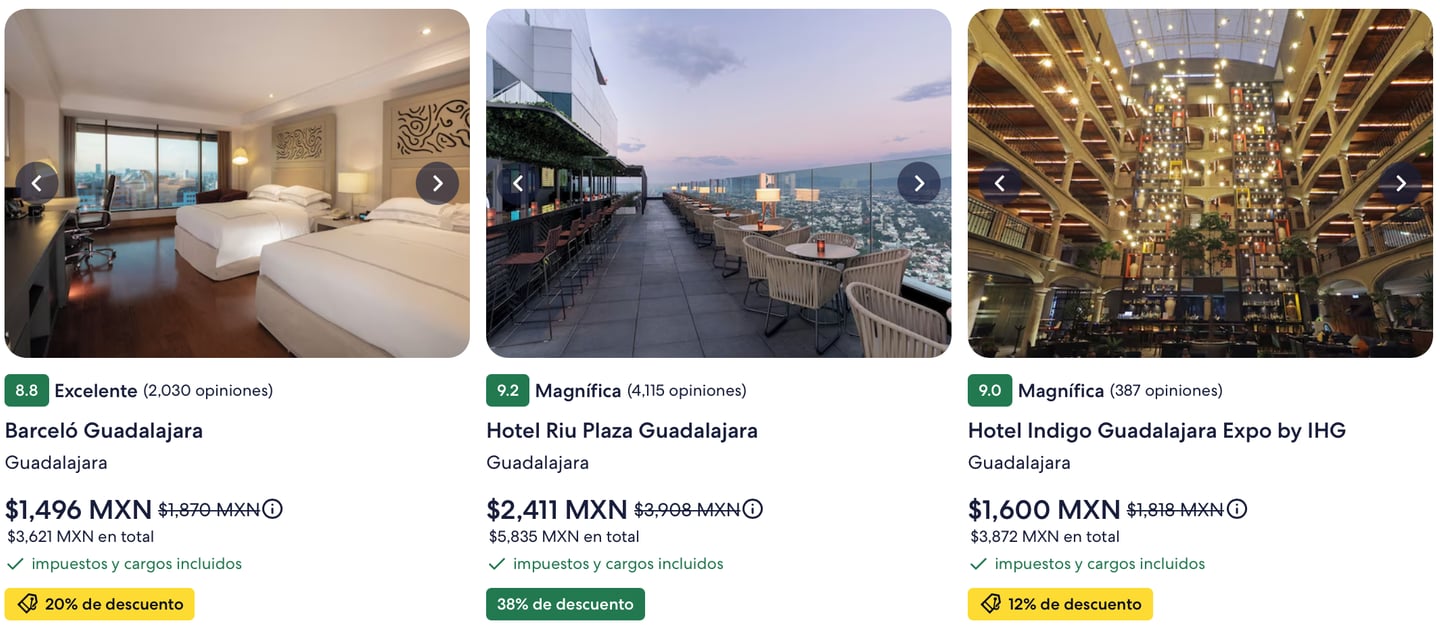Image resolution: width=1440 pixels, height=640 pixels.
Task: Click the Riu Plaza rooftop terrace photo
Action: coord(718,270)
